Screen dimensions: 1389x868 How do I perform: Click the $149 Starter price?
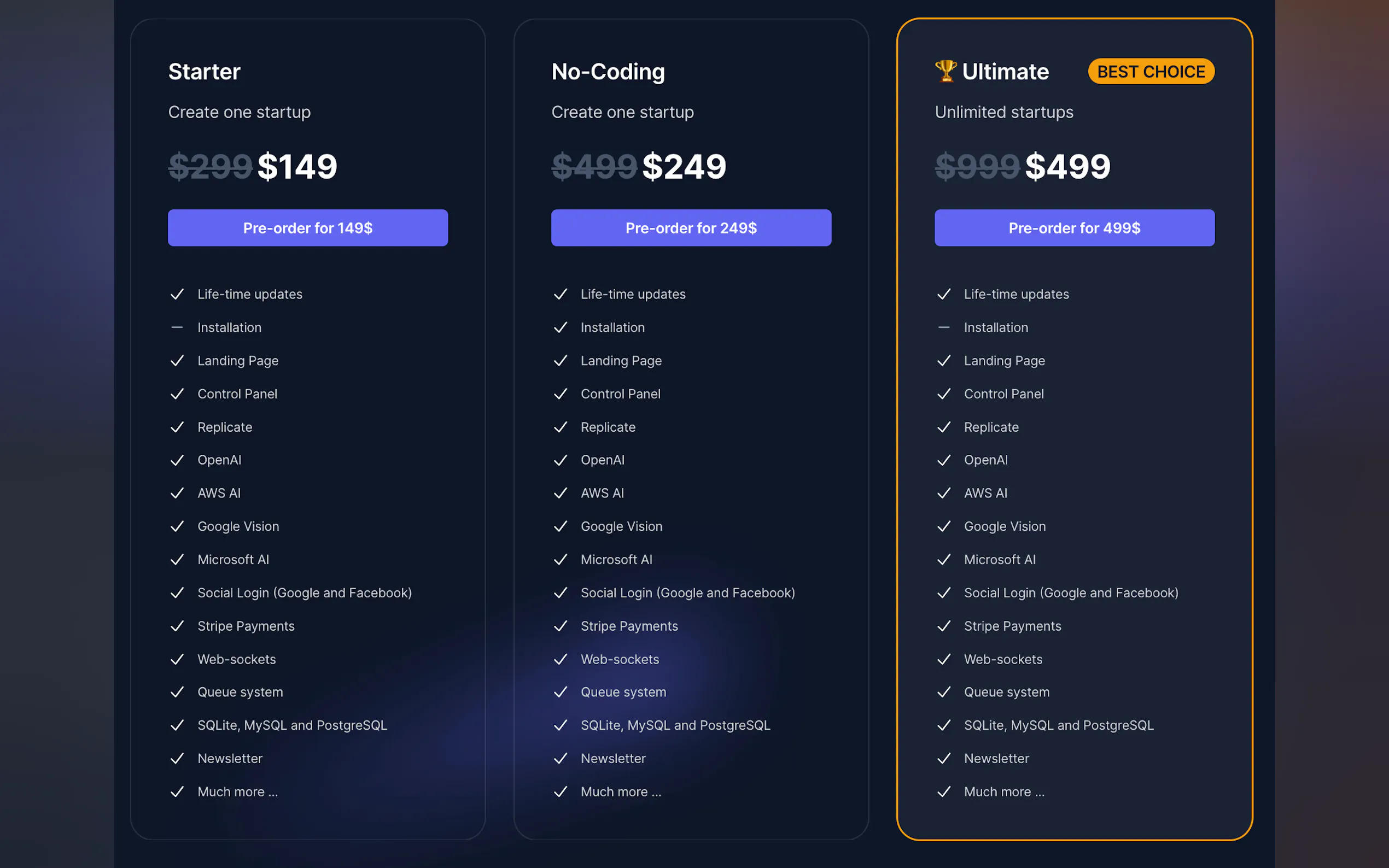click(297, 167)
